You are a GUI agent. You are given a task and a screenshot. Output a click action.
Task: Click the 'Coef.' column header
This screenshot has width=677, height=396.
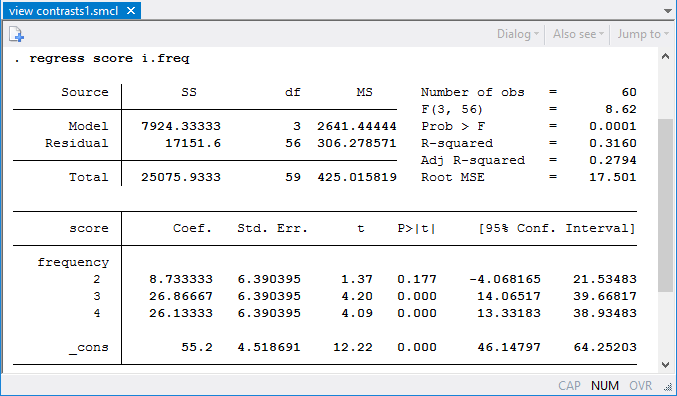coord(193,228)
